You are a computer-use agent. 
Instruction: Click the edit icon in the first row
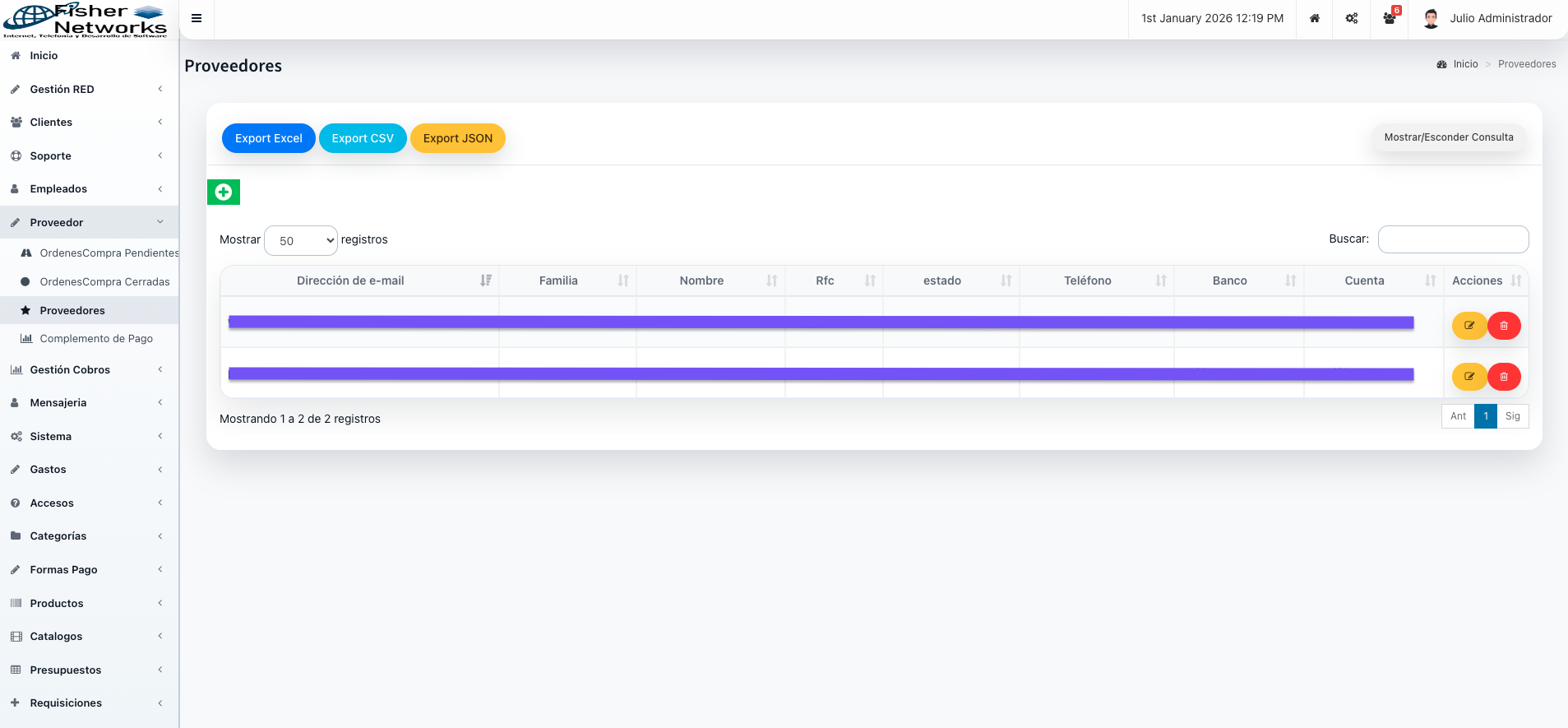point(1469,326)
